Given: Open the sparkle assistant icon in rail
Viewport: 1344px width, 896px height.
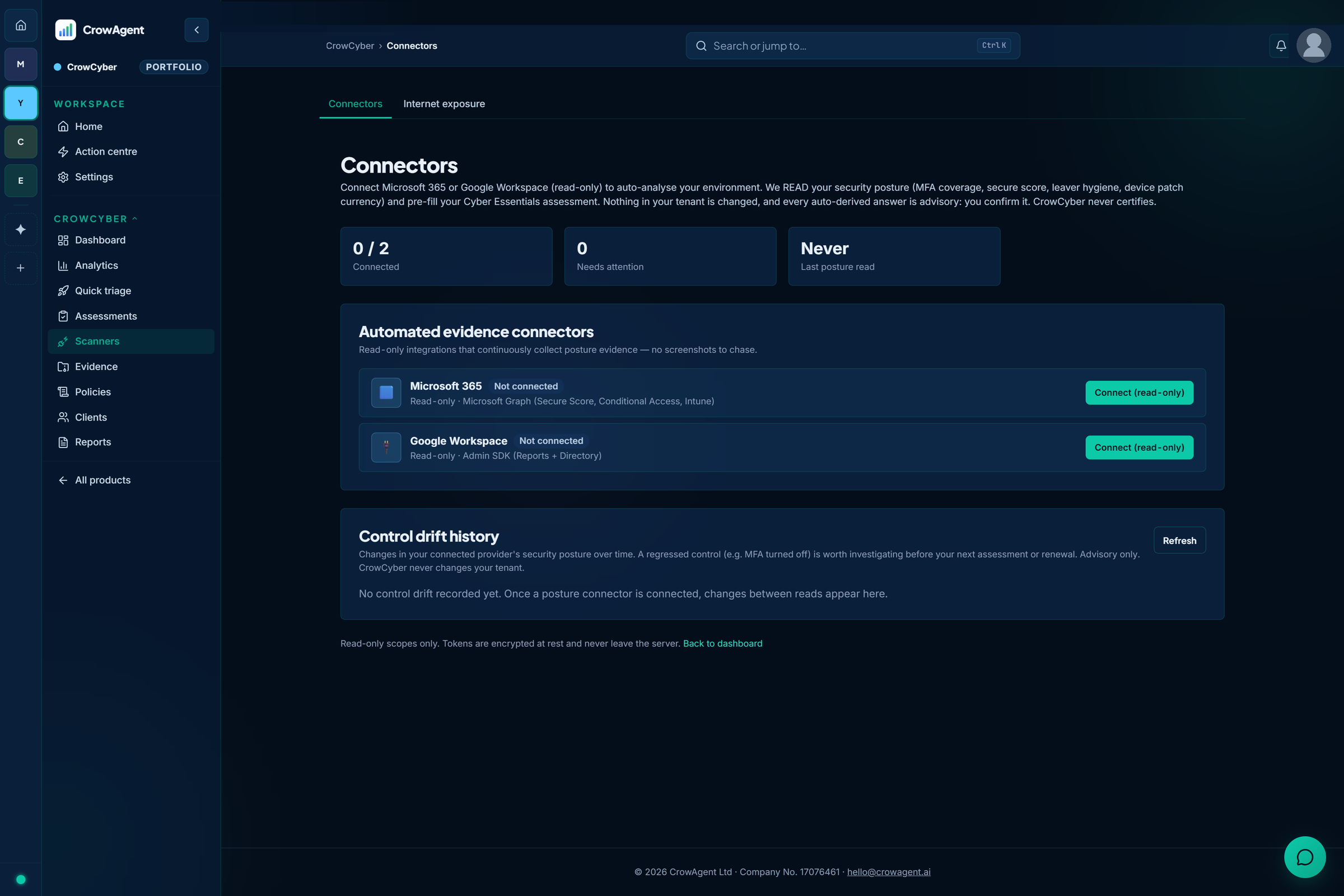Looking at the screenshot, I should click(21, 229).
